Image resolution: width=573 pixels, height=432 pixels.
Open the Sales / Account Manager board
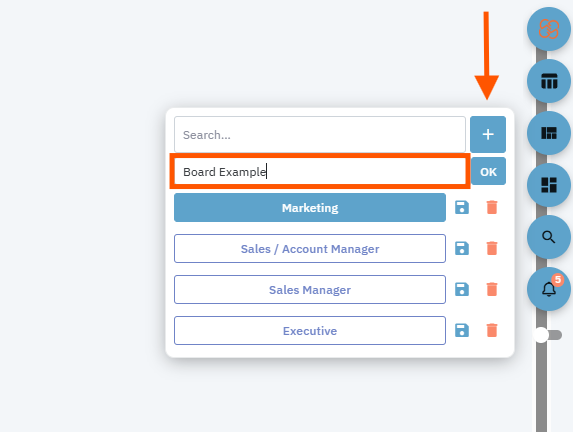click(310, 249)
